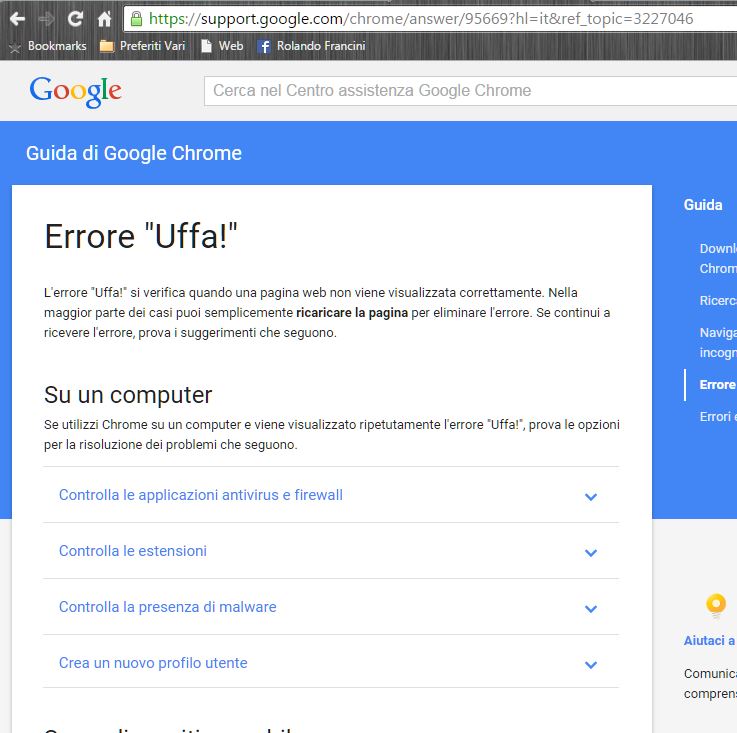Open the Ricerca sidebar link

tap(718, 300)
